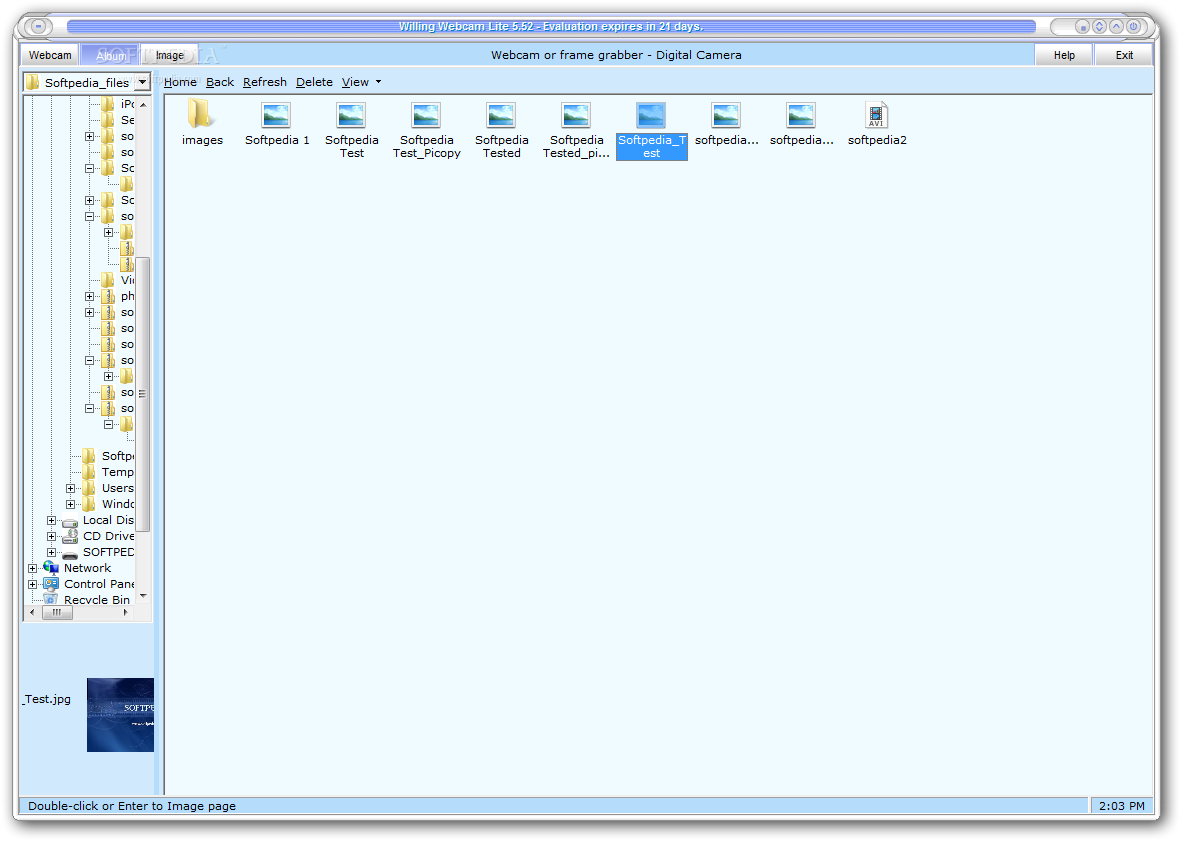This screenshot has height=841, width=1181.
Task: Select the 'Temp' folder label in tree
Action: tap(117, 472)
